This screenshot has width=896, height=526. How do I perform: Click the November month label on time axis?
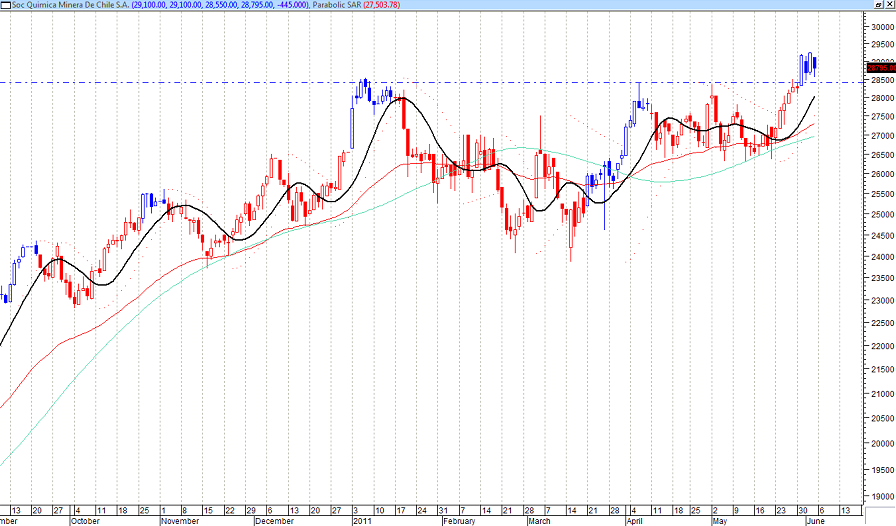(x=180, y=521)
